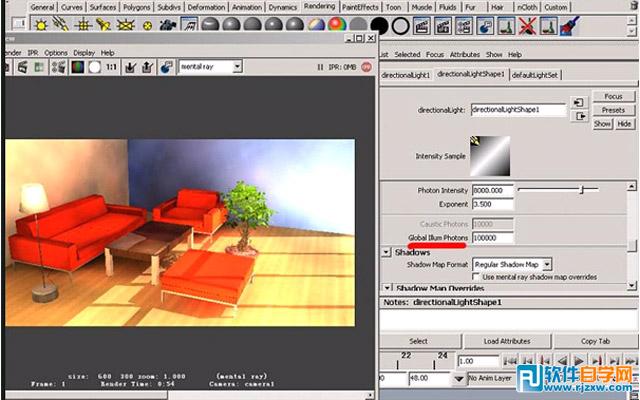Click the 1:1 real size icon

[x=111, y=67]
